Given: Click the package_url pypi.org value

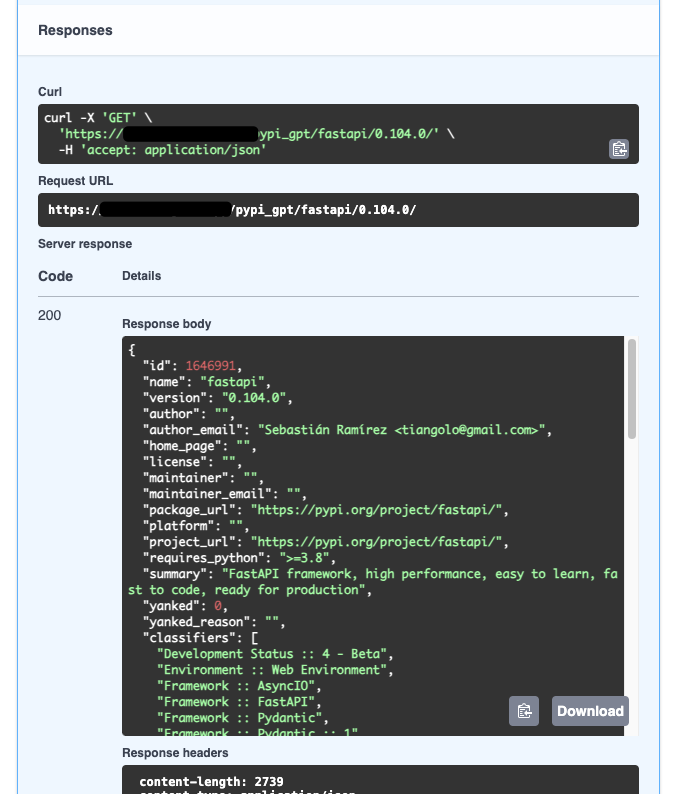Looking at the screenshot, I should (376, 510).
